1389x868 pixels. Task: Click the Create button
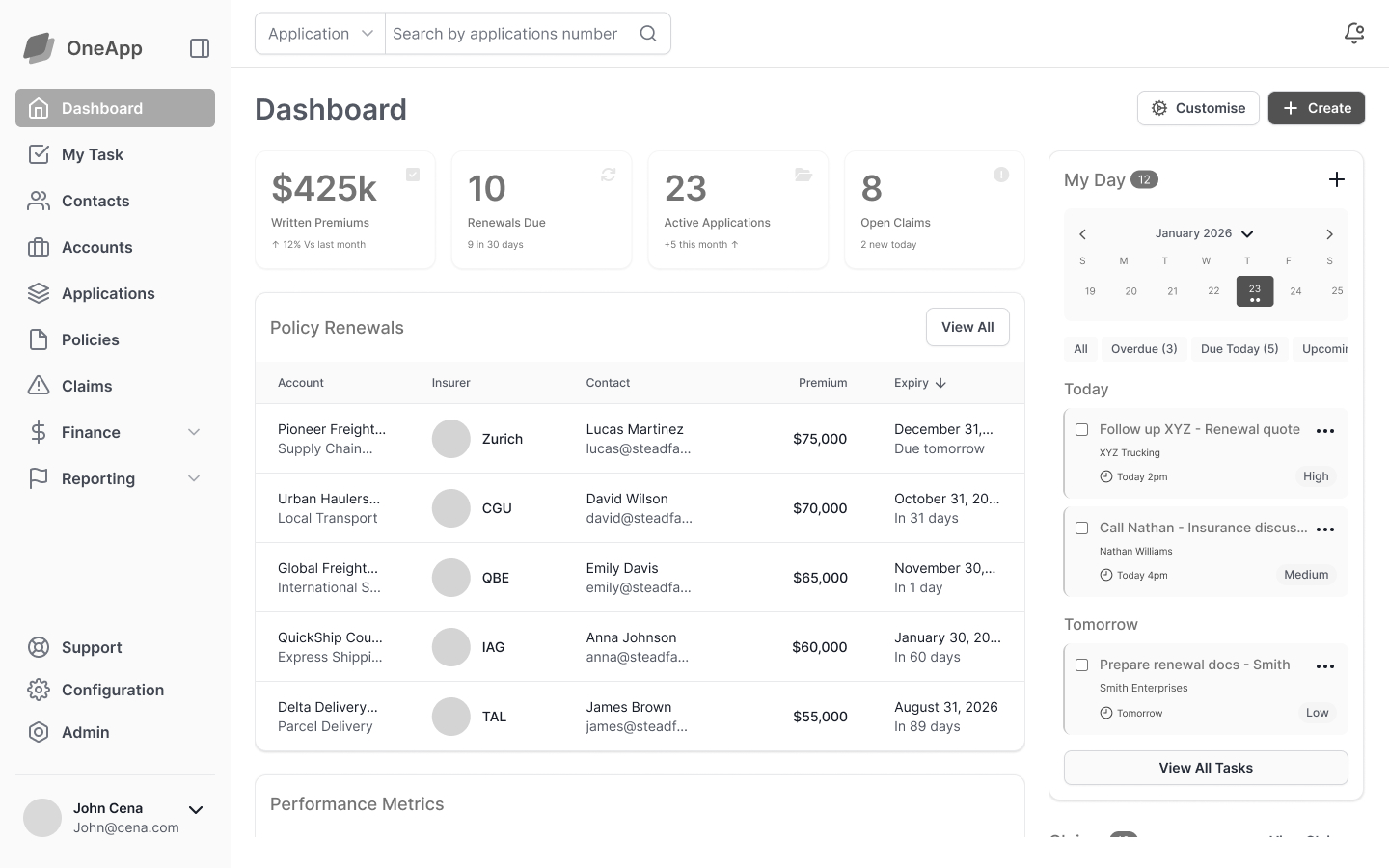click(1317, 108)
